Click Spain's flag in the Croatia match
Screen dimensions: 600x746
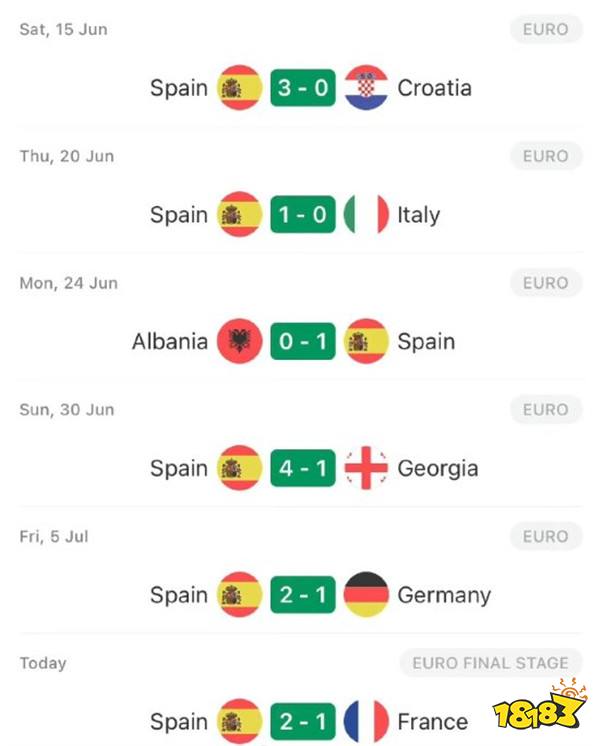coord(239,88)
